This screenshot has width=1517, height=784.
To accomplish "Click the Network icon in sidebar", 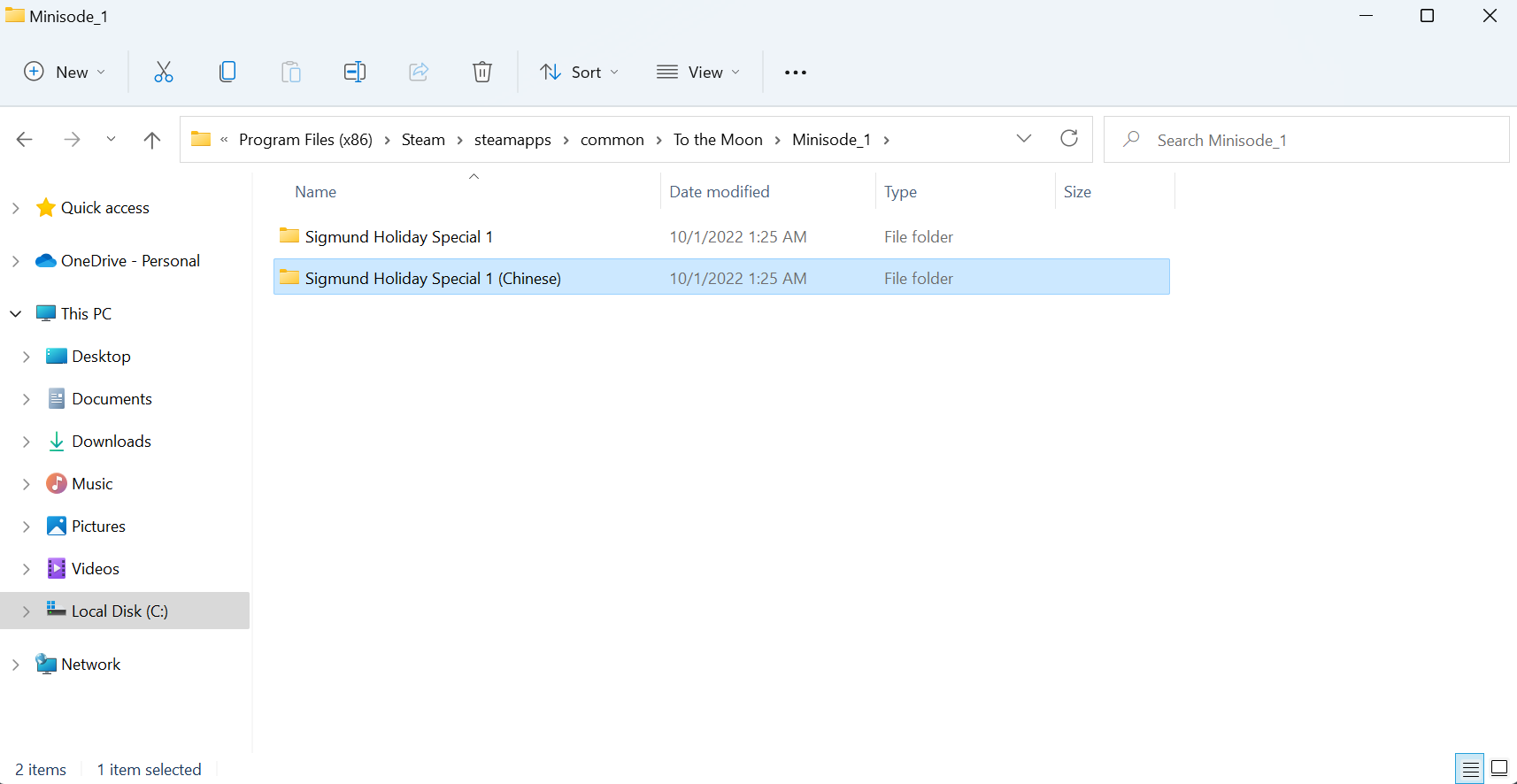I will [46, 664].
